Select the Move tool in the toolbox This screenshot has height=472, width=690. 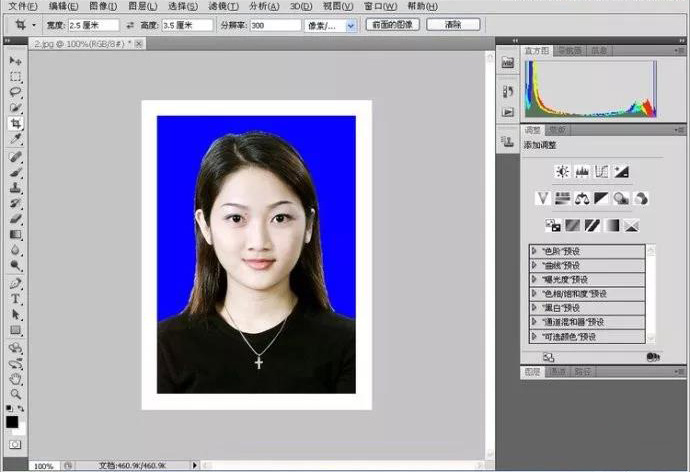click(x=16, y=61)
